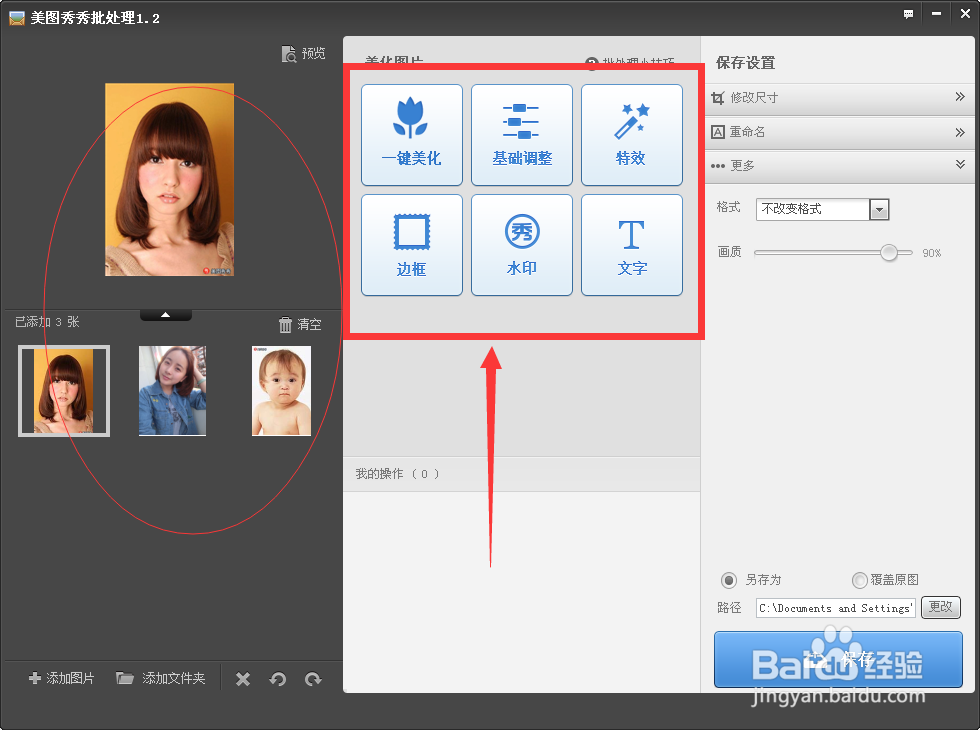The width and height of the screenshot is (980, 730).
Task: Minimize the 美图秀秀批处理 window
Action: pos(936,14)
